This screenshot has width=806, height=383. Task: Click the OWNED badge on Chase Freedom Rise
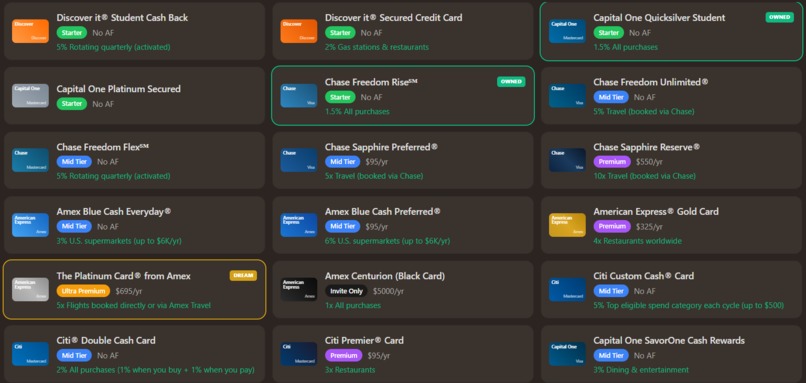pyautogui.click(x=511, y=82)
